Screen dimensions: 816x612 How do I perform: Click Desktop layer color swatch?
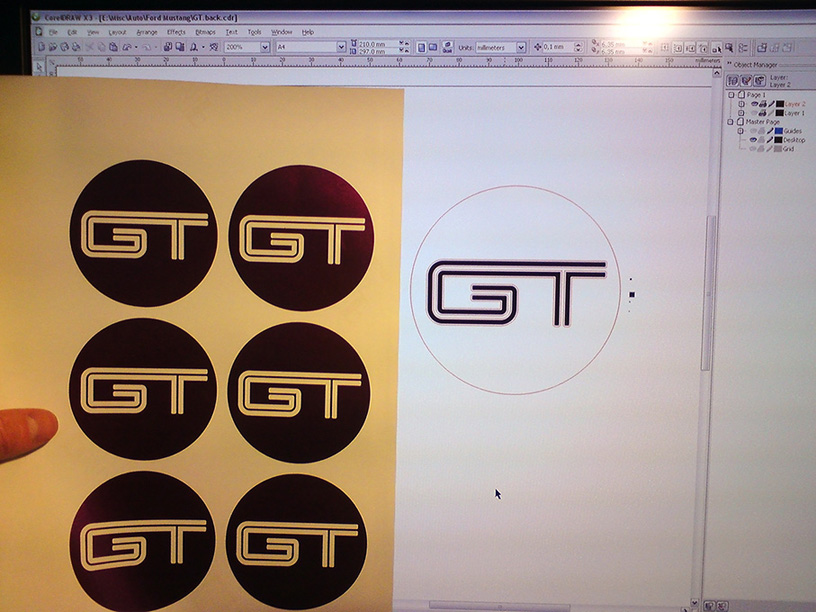(779, 139)
